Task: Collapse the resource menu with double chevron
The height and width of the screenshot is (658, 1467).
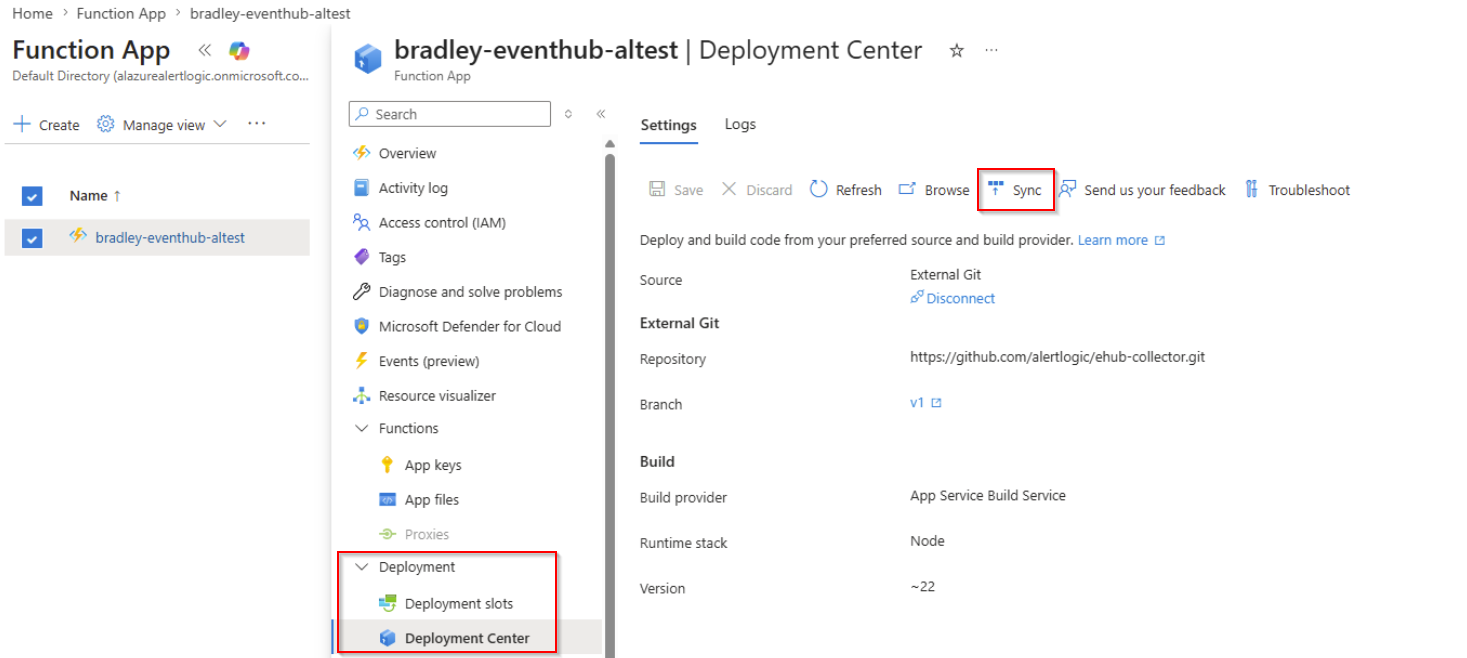Action: 601,114
